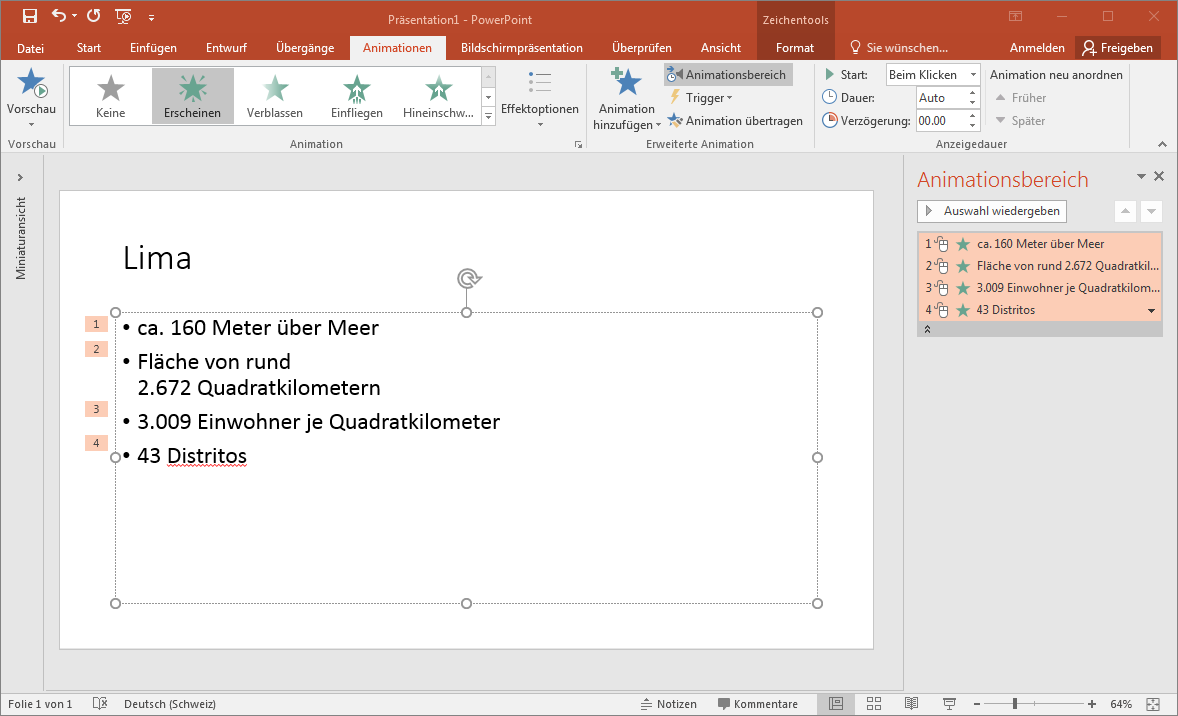
Task: Select the Verblassen animation effect
Action: 274,96
